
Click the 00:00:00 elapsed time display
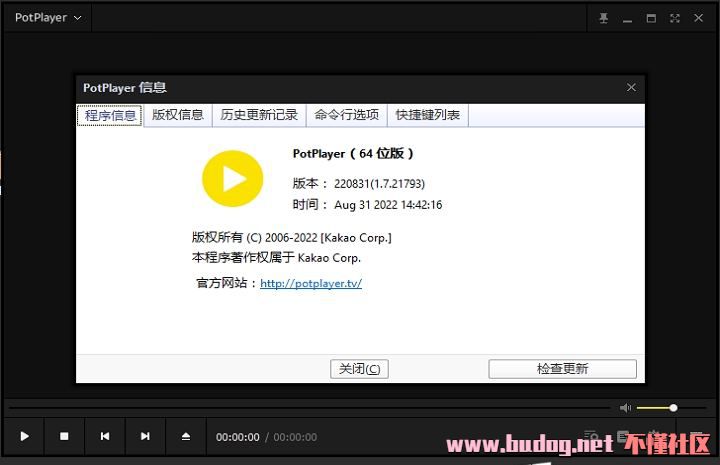click(x=237, y=437)
